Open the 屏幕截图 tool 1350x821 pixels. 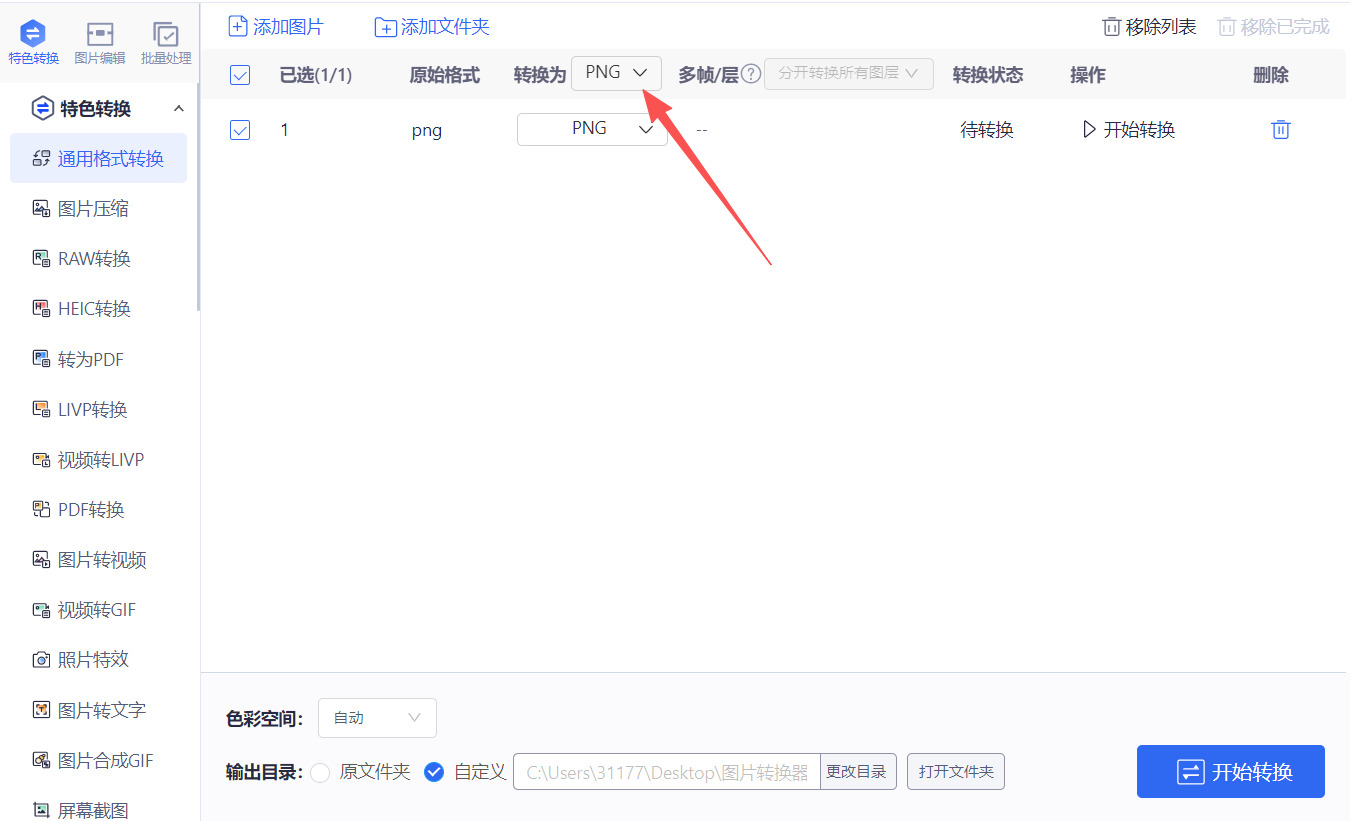coord(95,806)
